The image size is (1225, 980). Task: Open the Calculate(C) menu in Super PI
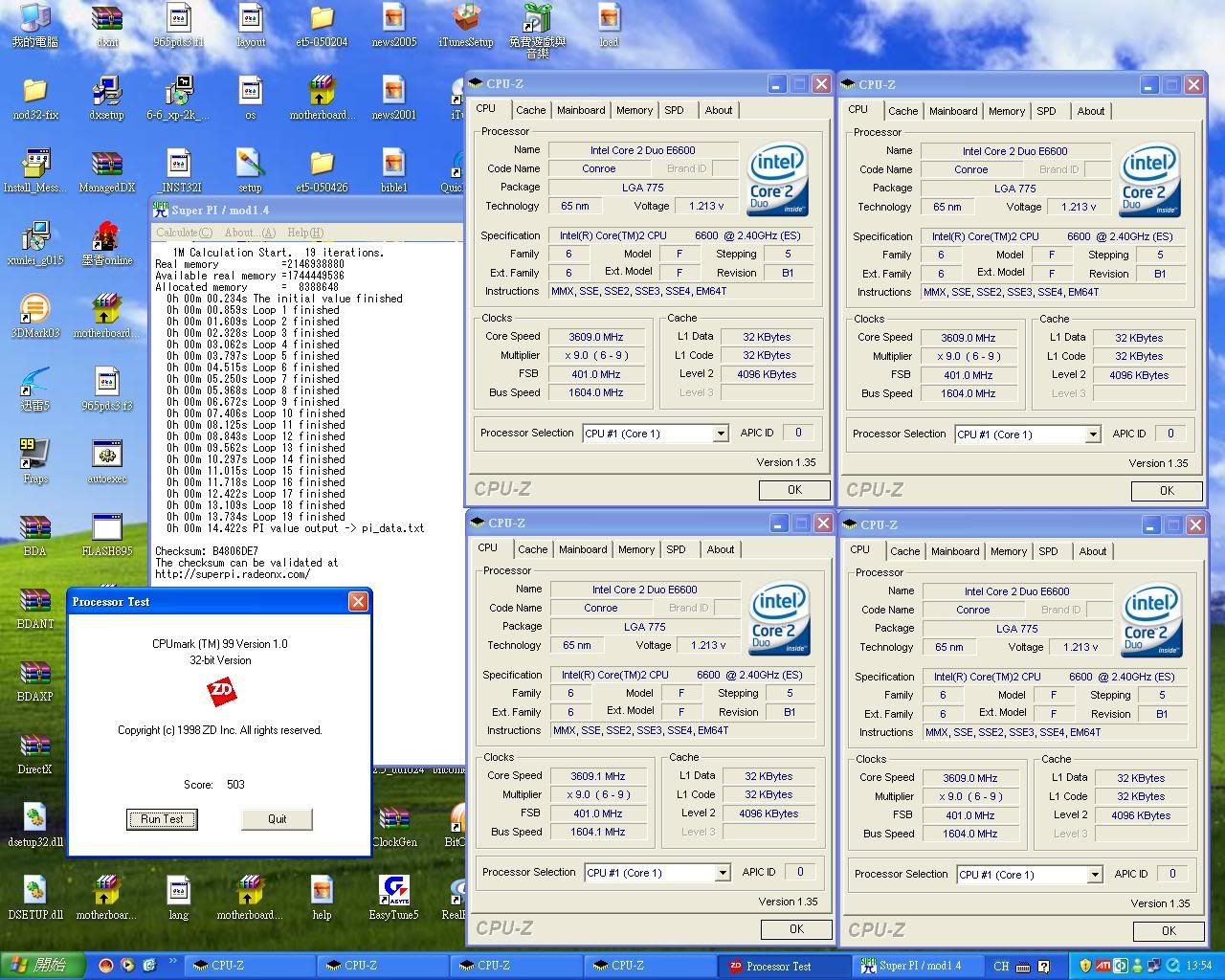pyautogui.click(x=184, y=233)
